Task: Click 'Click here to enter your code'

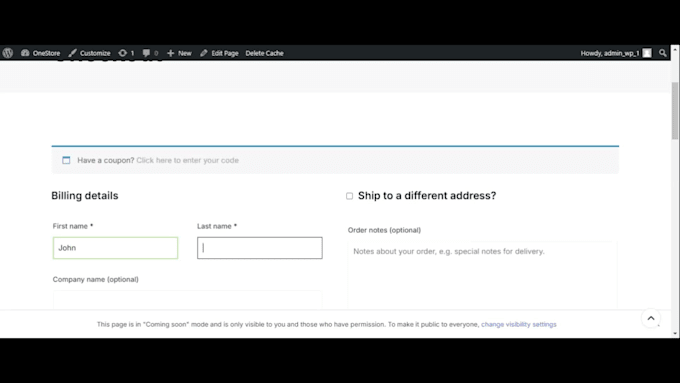Action: pos(187,160)
